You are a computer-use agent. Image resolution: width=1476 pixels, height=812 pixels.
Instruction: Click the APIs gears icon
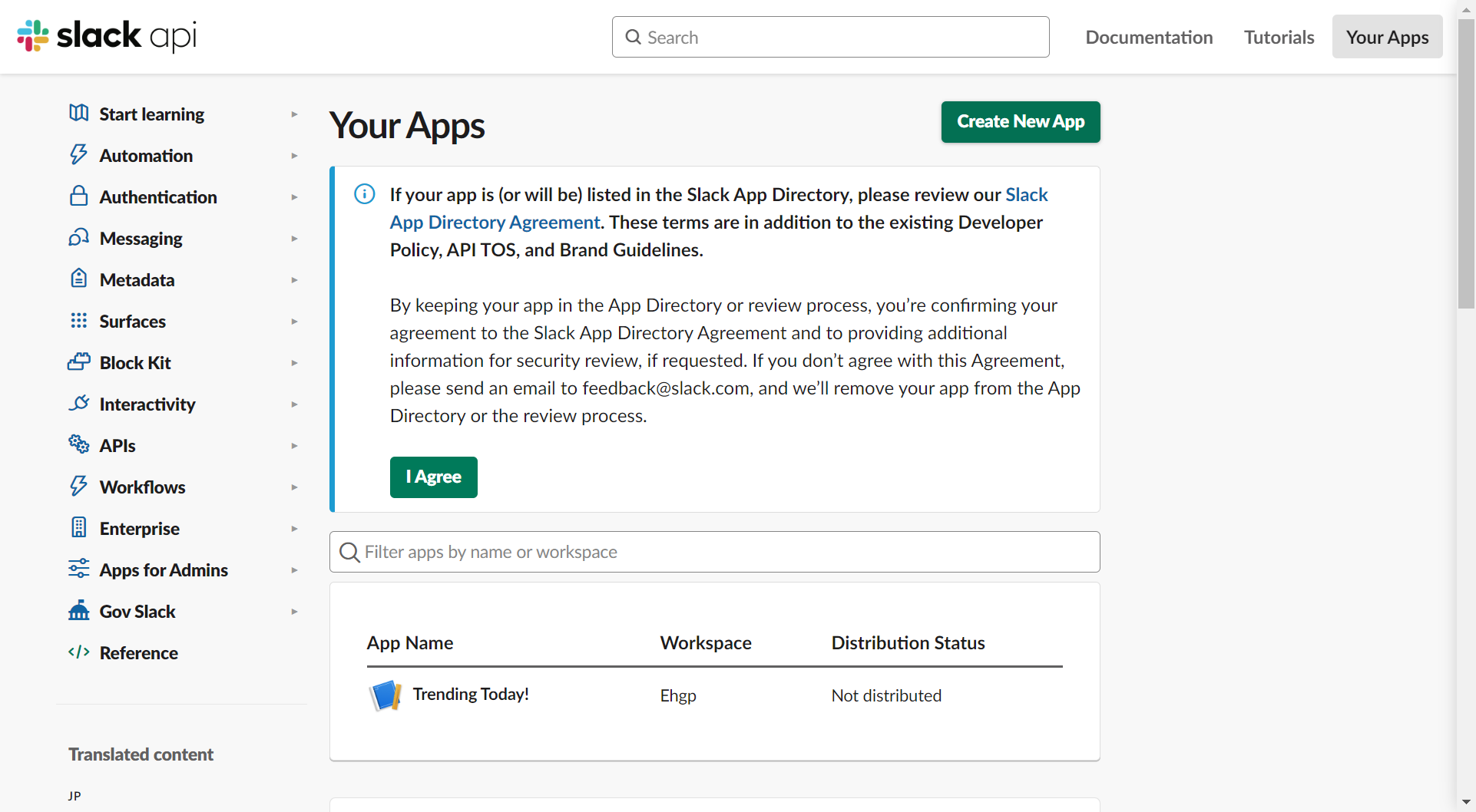pos(78,444)
